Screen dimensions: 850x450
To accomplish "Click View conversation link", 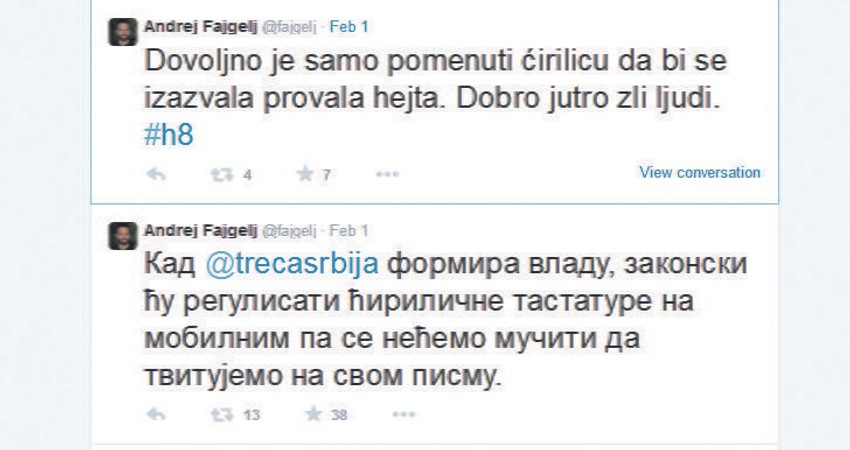I will [699, 172].
